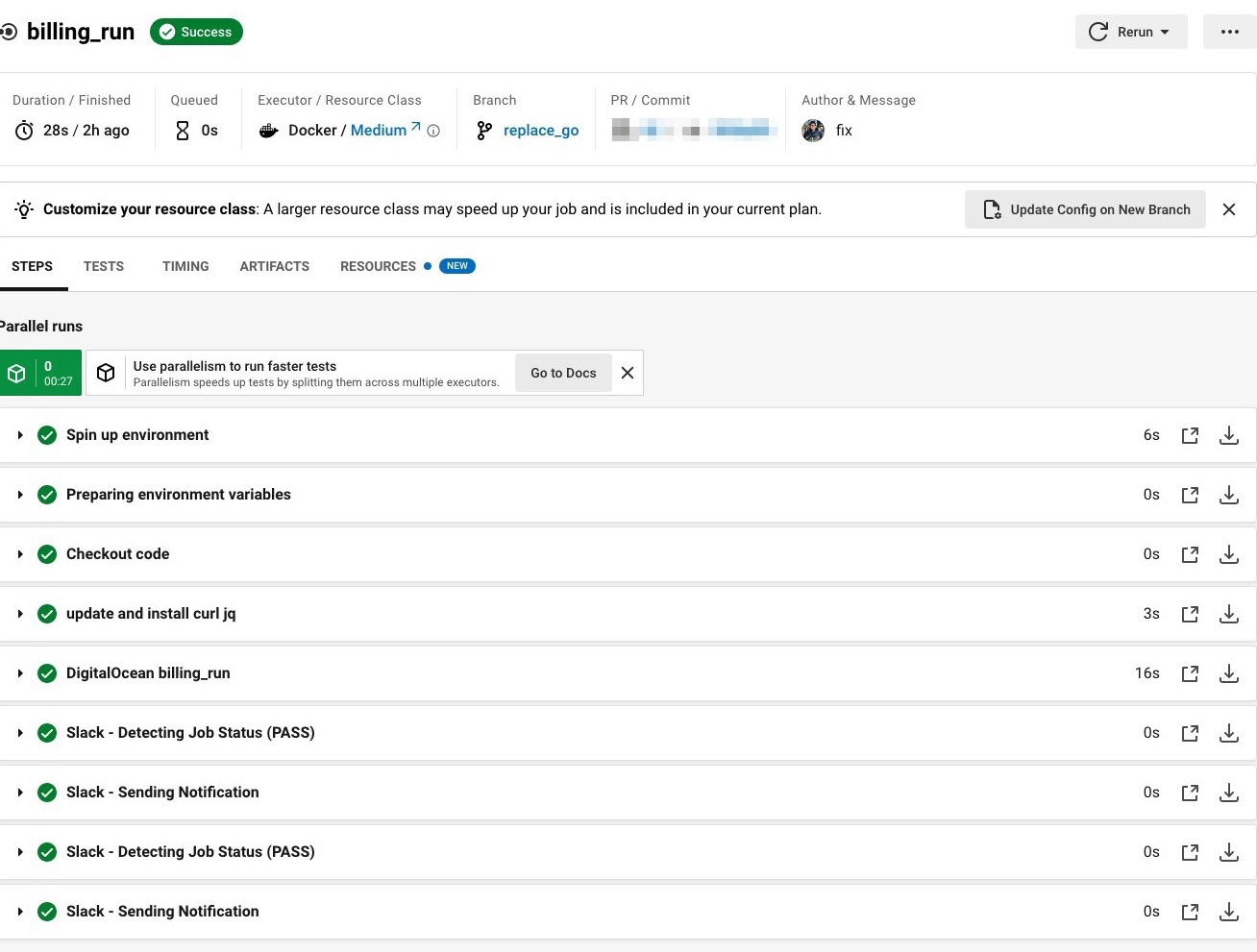Open update and install curl jq output externally
This screenshot has width=1257, height=952.
[1190, 614]
